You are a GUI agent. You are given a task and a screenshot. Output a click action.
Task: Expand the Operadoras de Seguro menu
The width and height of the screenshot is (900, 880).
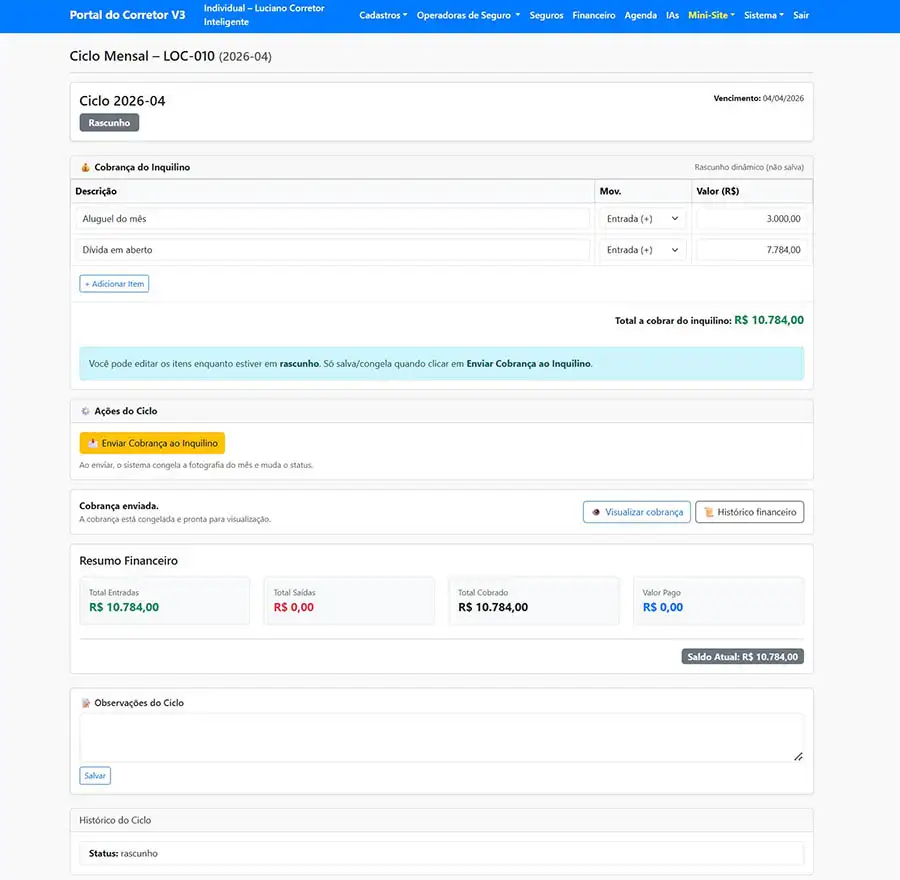pos(468,16)
